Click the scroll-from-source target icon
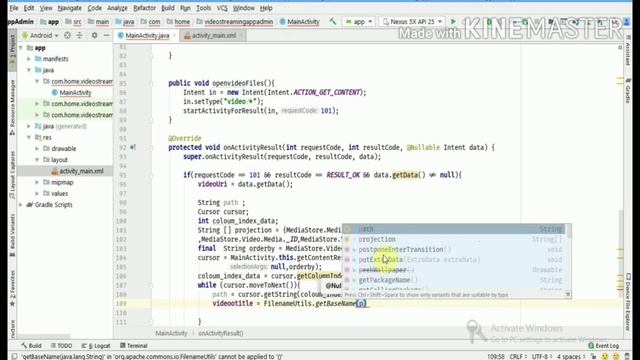This screenshot has width=640, height=360. click(67, 36)
